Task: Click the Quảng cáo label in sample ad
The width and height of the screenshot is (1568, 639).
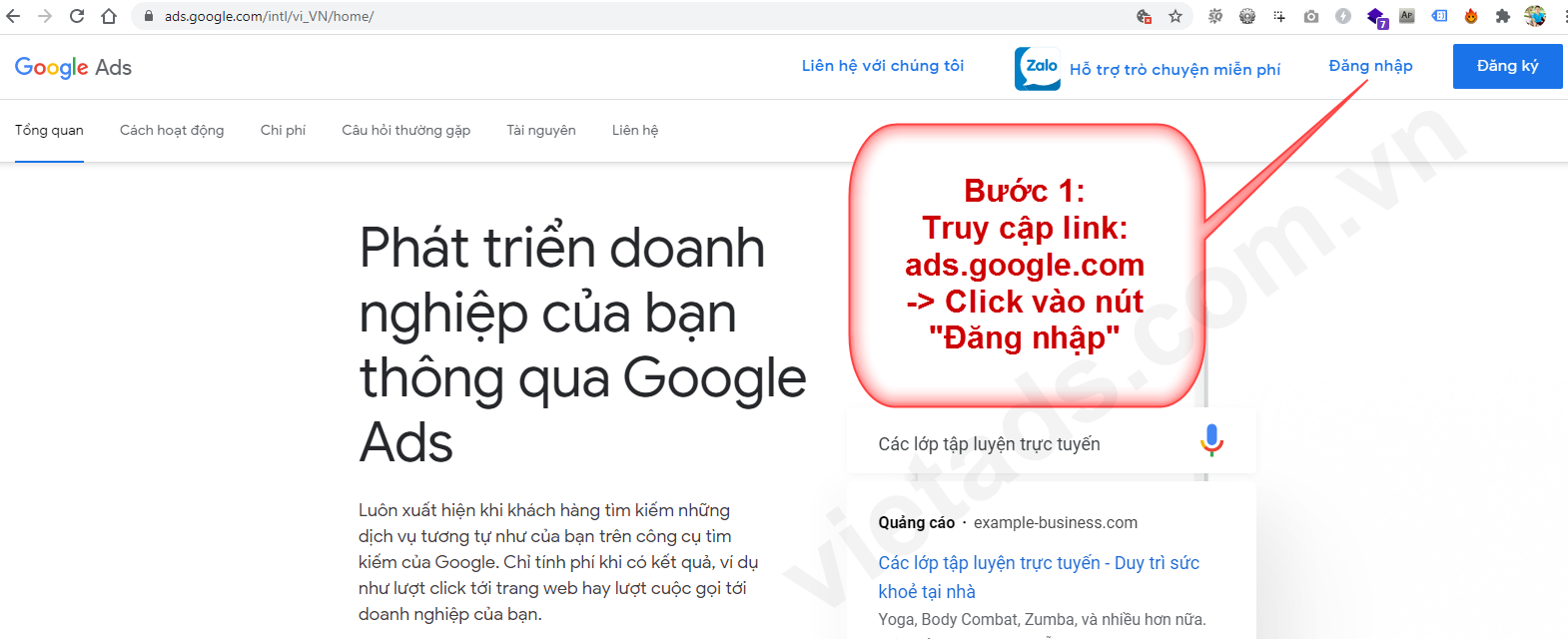Action: point(916,522)
